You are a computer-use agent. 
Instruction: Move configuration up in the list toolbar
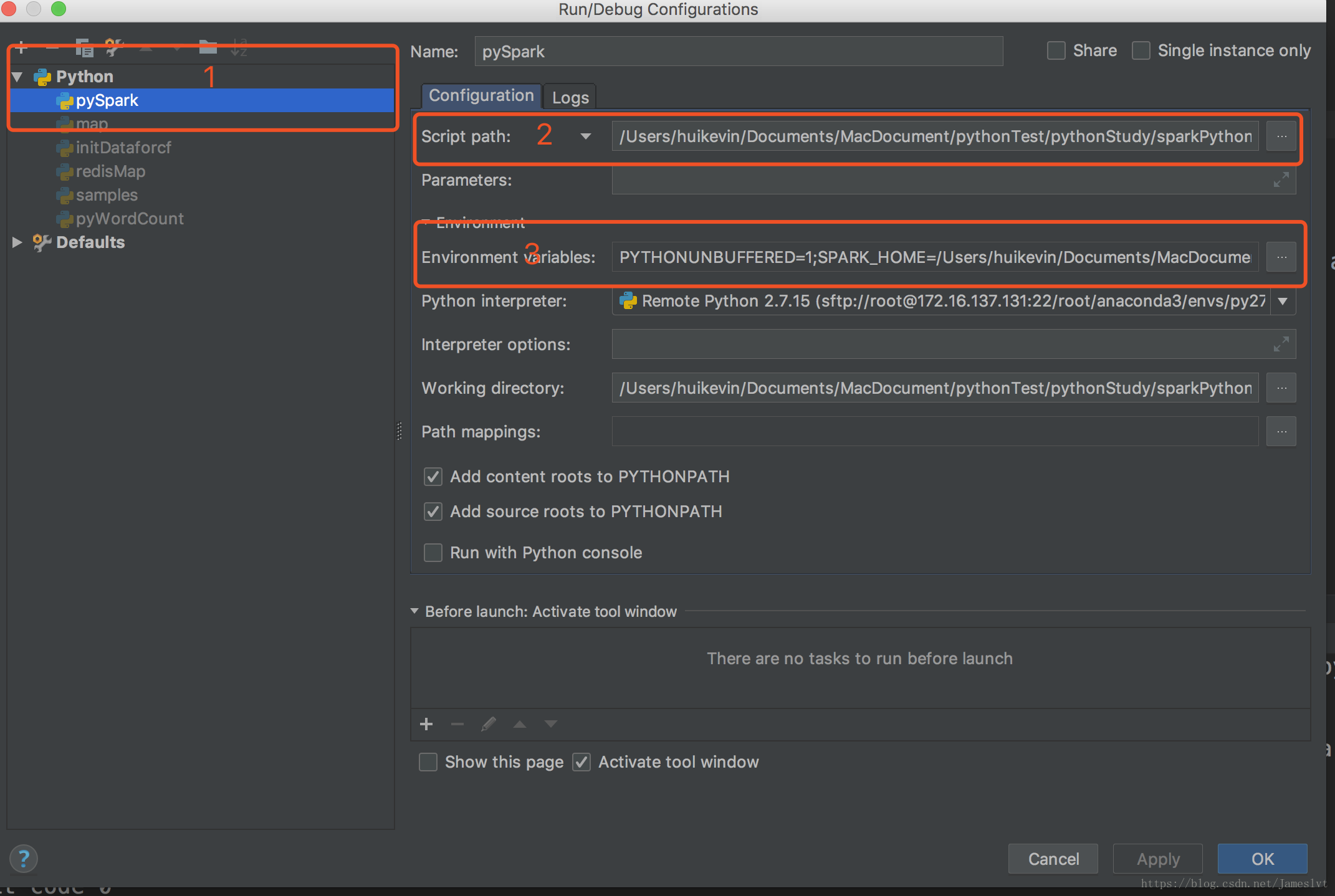coord(146,48)
